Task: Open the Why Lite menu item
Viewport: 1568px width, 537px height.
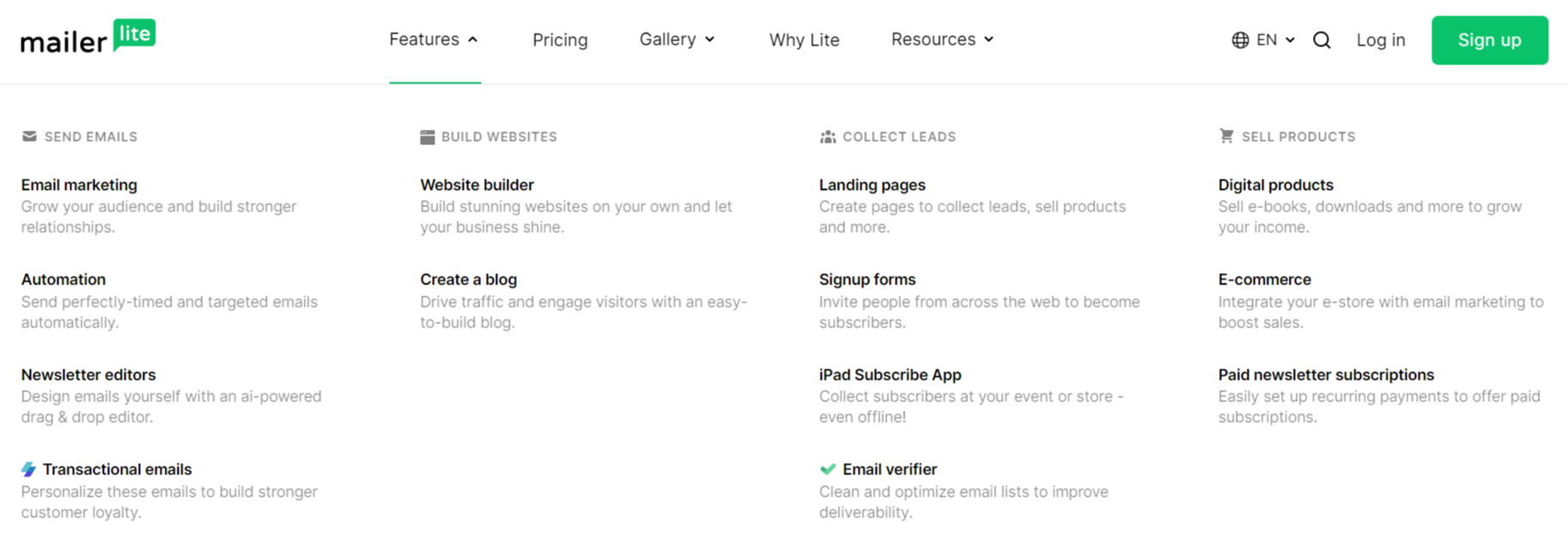Action: (x=804, y=40)
